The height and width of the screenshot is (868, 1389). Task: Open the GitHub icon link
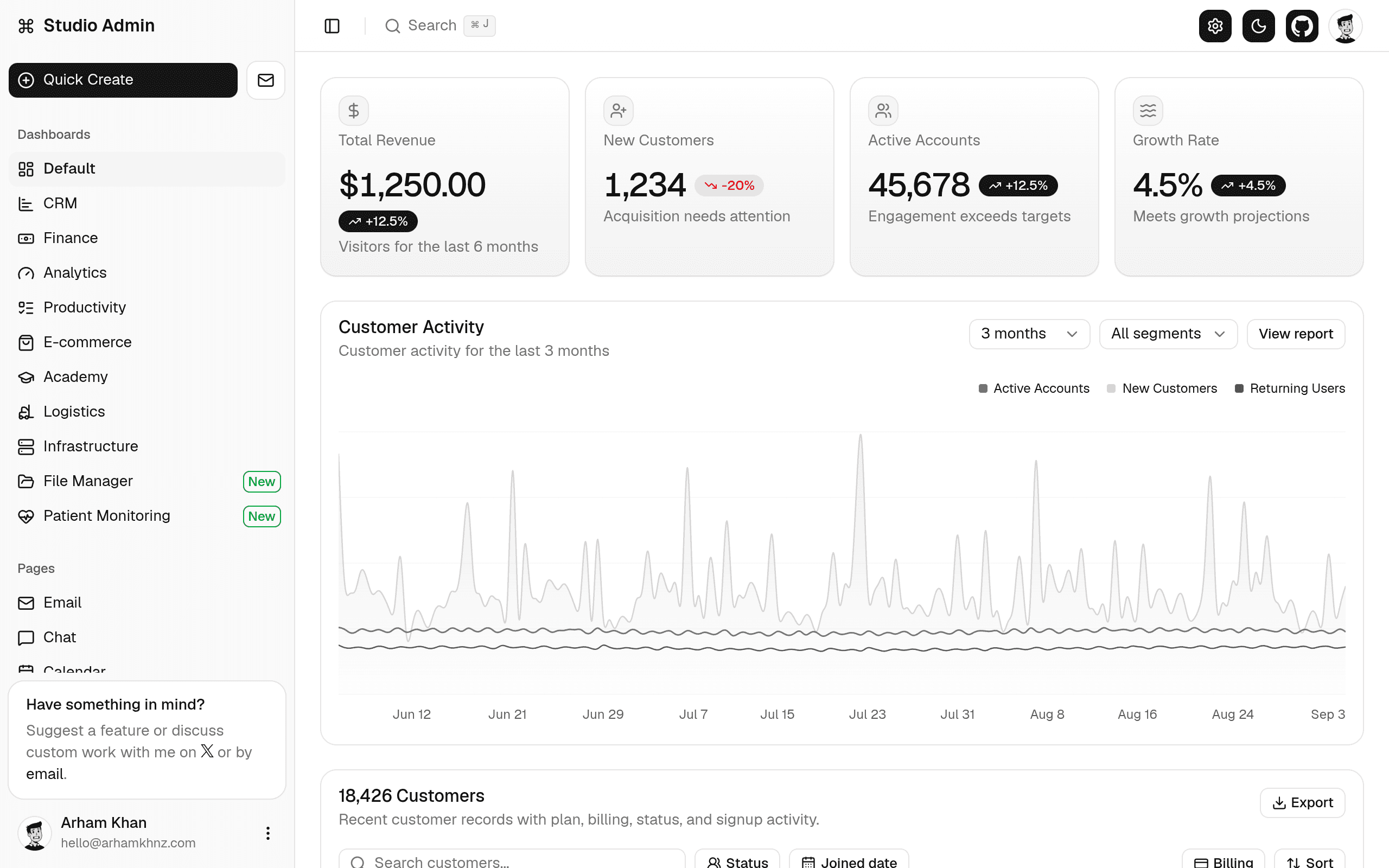(x=1301, y=26)
